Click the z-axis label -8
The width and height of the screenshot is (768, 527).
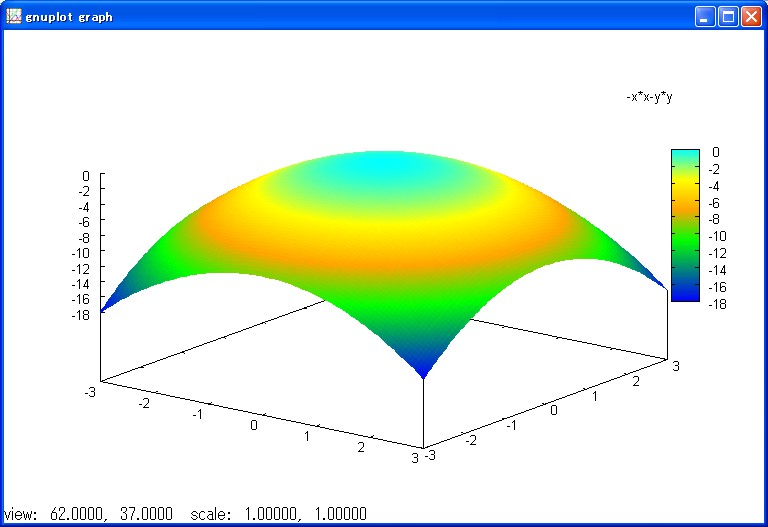tap(84, 238)
